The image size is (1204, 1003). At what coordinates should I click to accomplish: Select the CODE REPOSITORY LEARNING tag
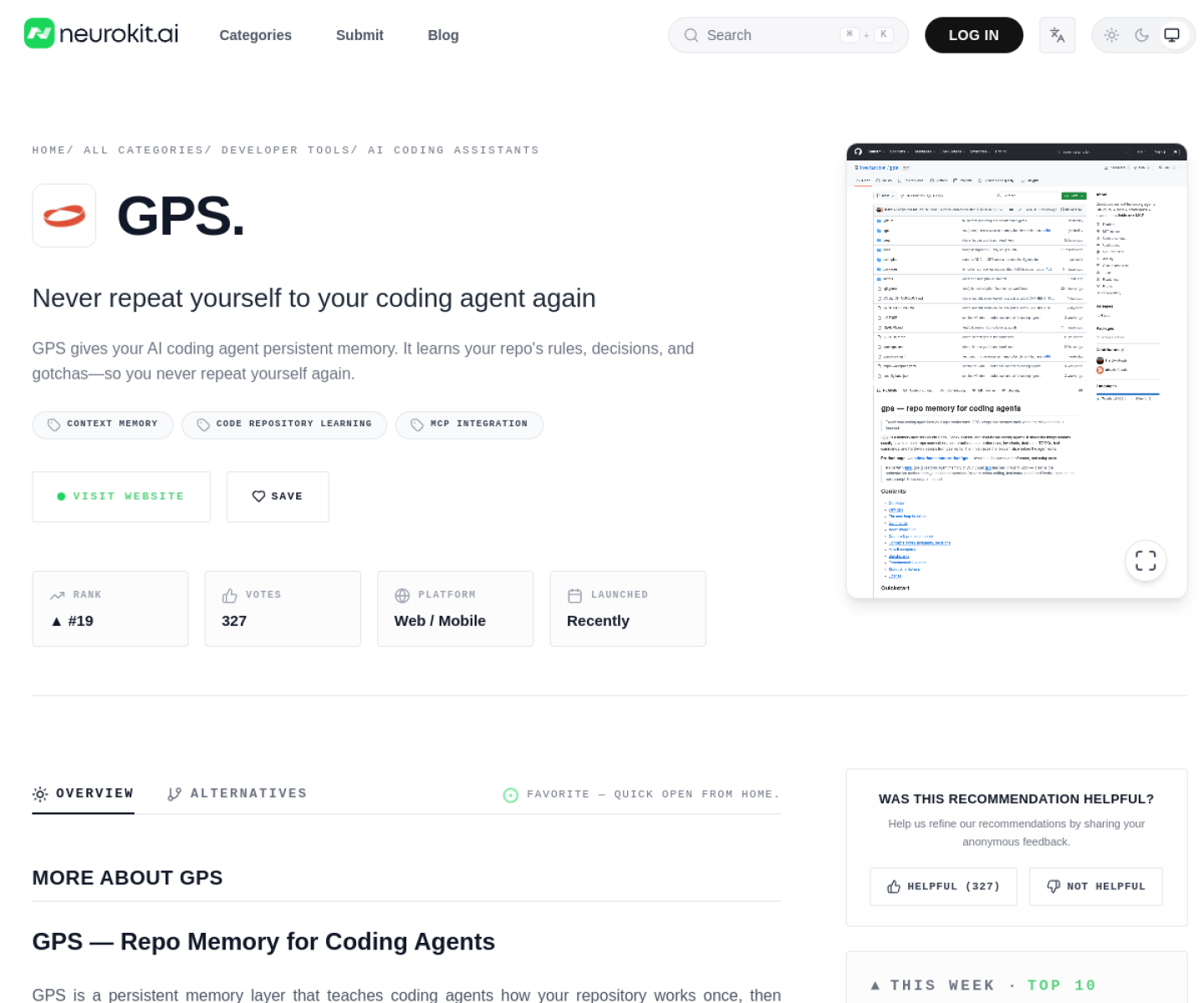(284, 425)
